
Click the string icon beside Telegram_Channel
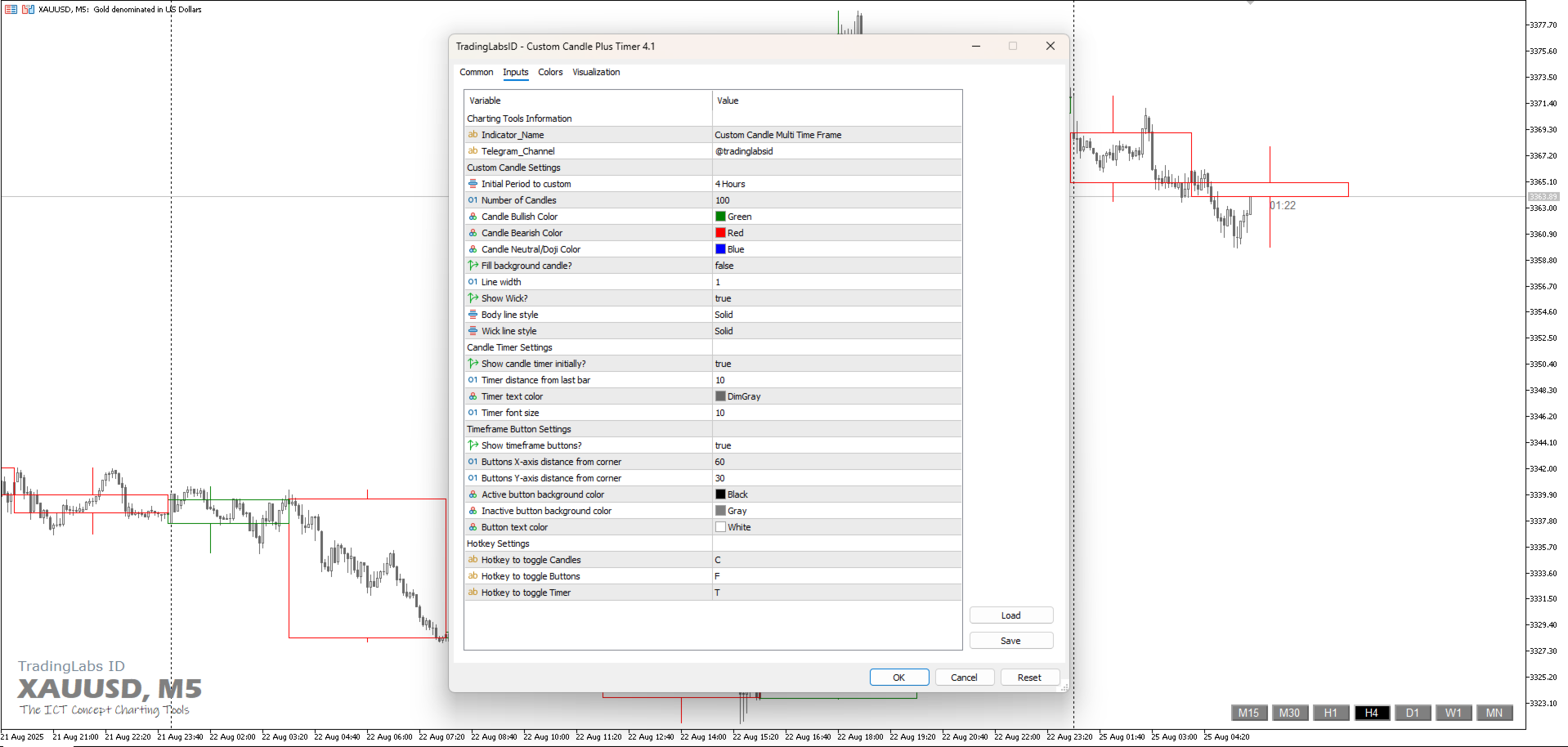pyautogui.click(x=473, y=151)
